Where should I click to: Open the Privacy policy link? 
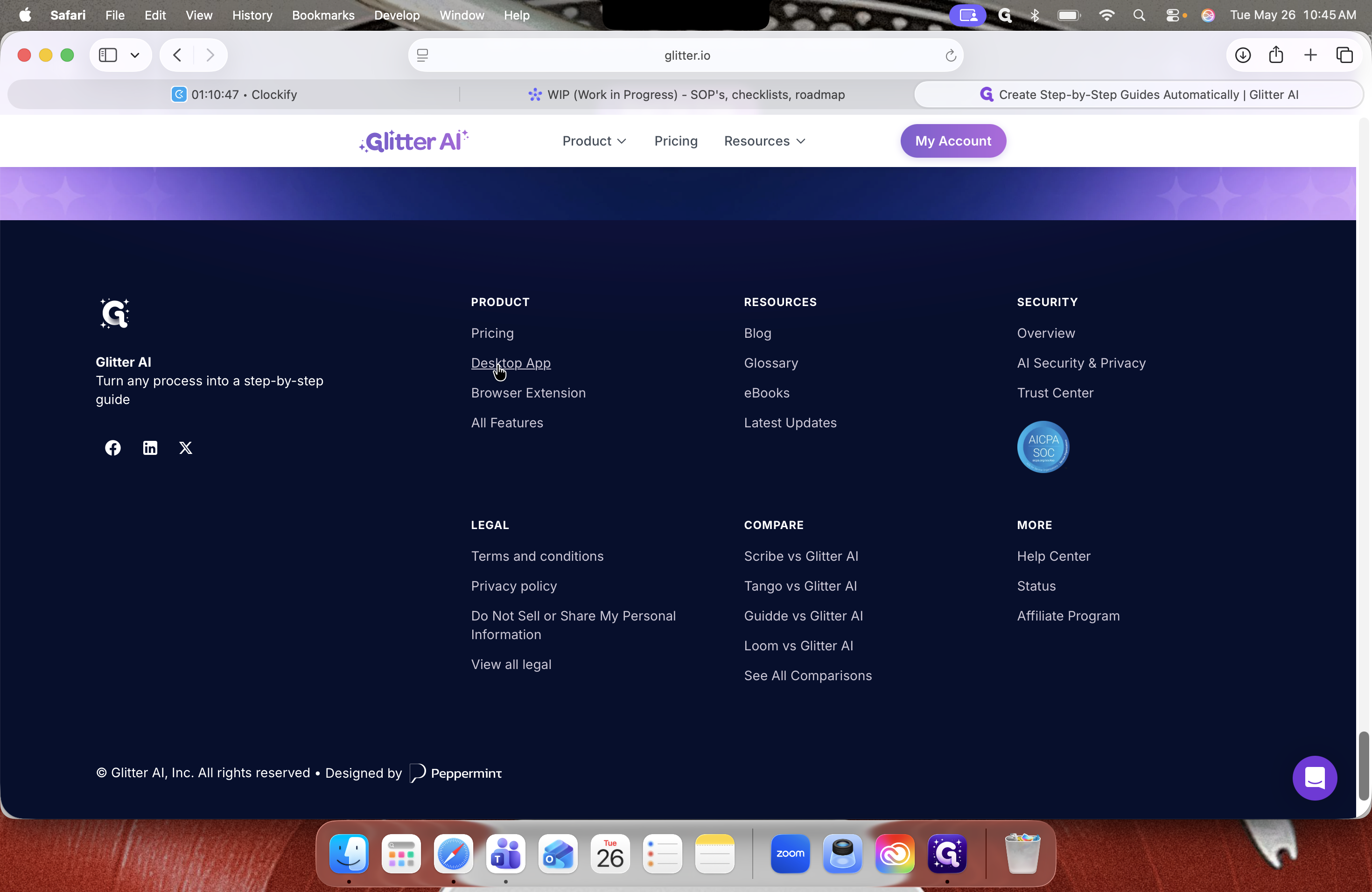(x=514, y=586)
